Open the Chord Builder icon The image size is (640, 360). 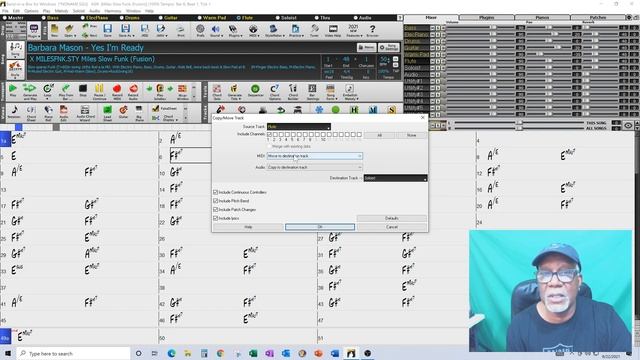coord(293,92)
